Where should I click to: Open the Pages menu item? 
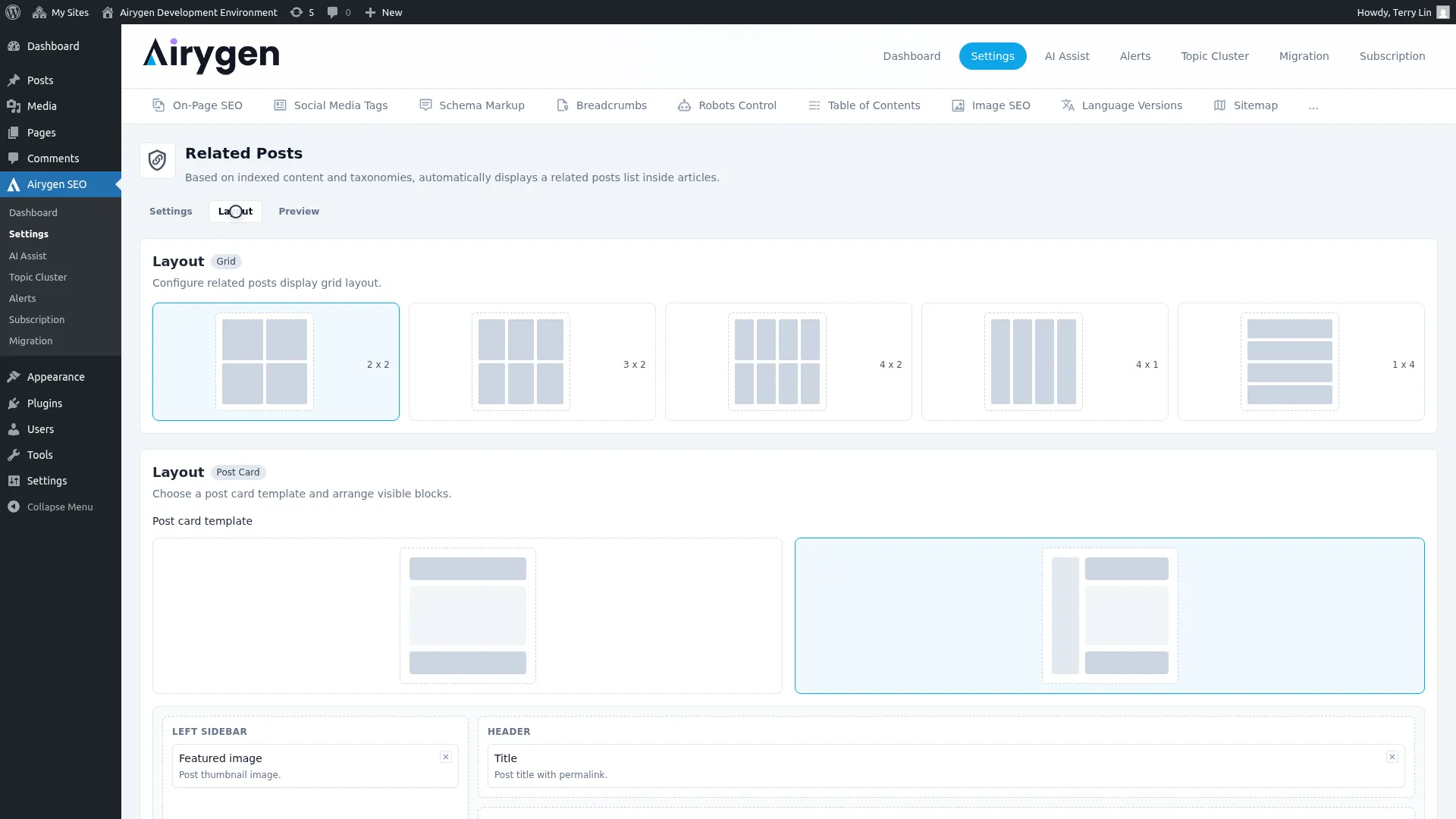[61, 133]
